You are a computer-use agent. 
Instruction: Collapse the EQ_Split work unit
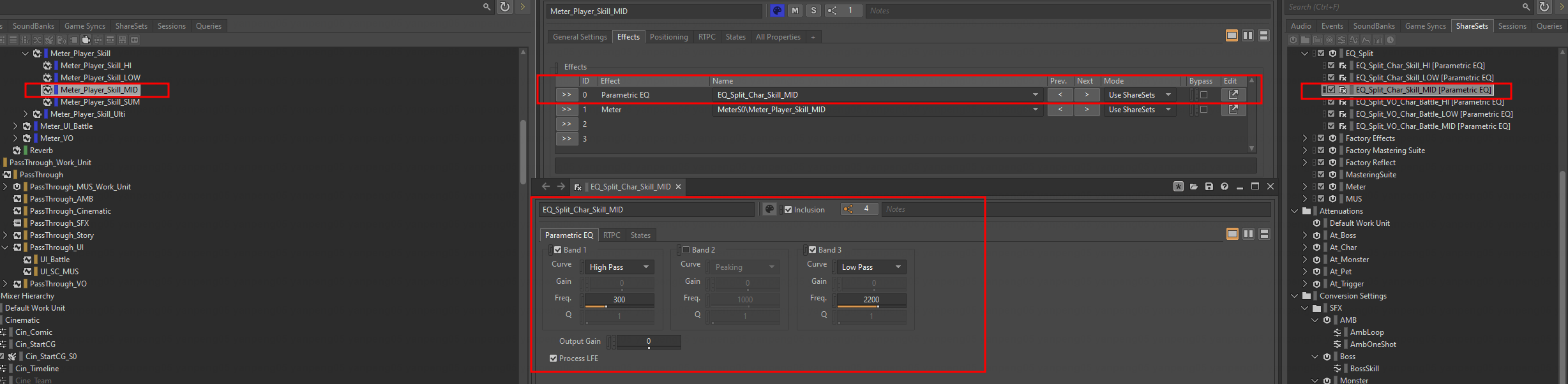pyautogui.click(x=1305, y=53)
